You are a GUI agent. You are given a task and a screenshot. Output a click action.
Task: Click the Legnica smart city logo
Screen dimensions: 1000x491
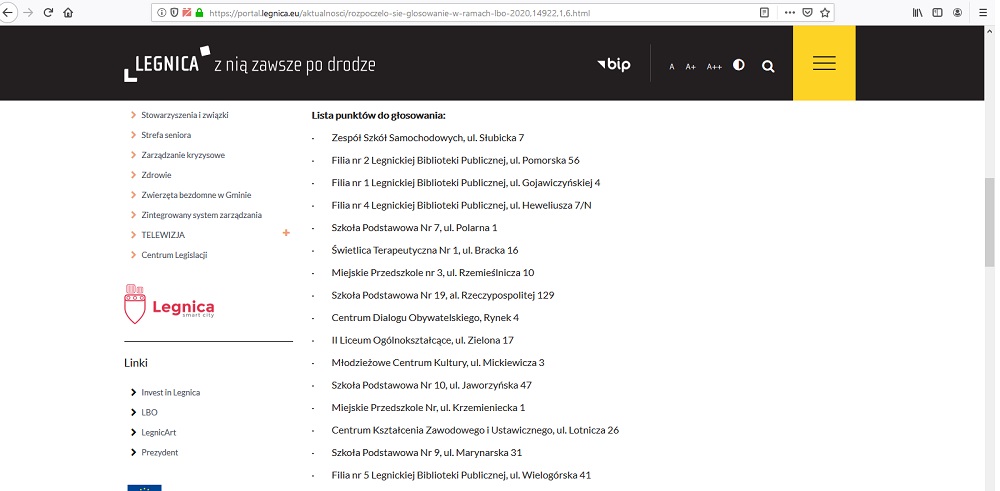pyautogui.click(x=169, y=304)
